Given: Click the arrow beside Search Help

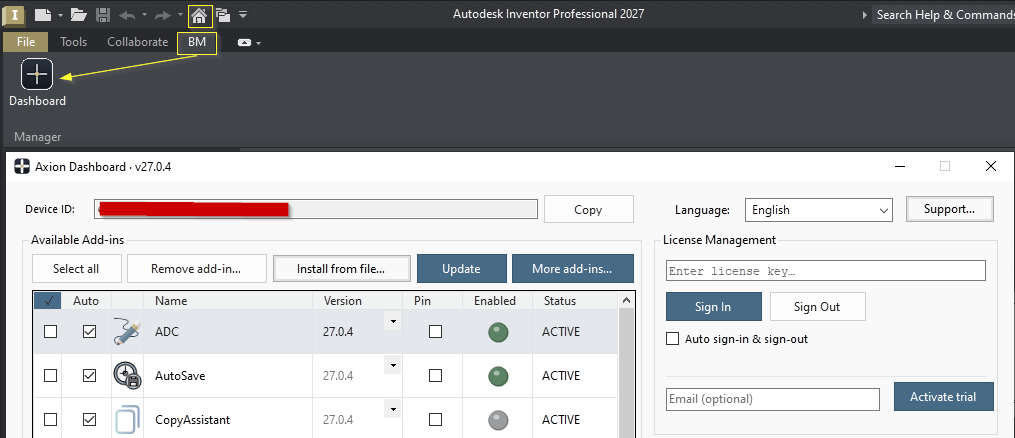Looking at the screenshot, I should click(x=865, y=14).
